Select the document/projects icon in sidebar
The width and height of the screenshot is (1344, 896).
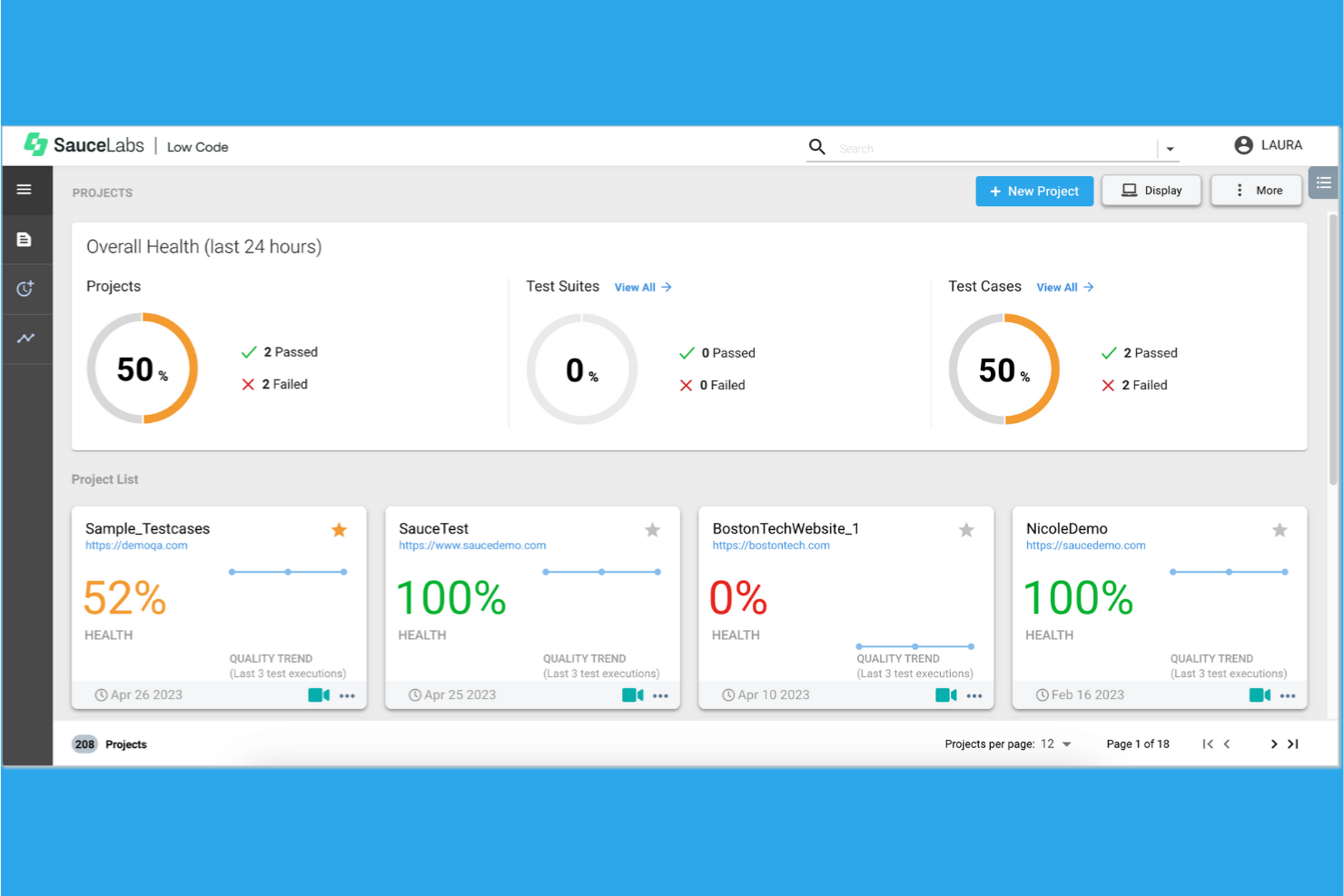[24, 239]
